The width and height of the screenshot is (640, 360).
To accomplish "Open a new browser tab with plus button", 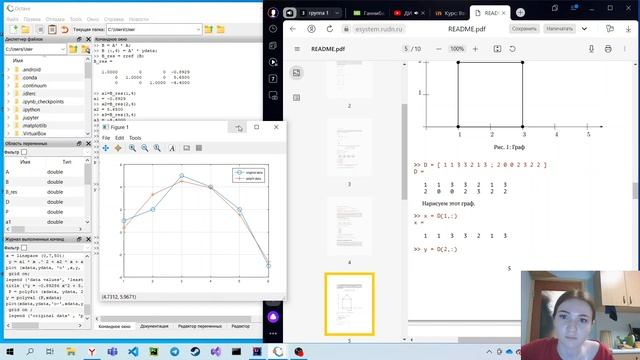I will coord(520,13).
